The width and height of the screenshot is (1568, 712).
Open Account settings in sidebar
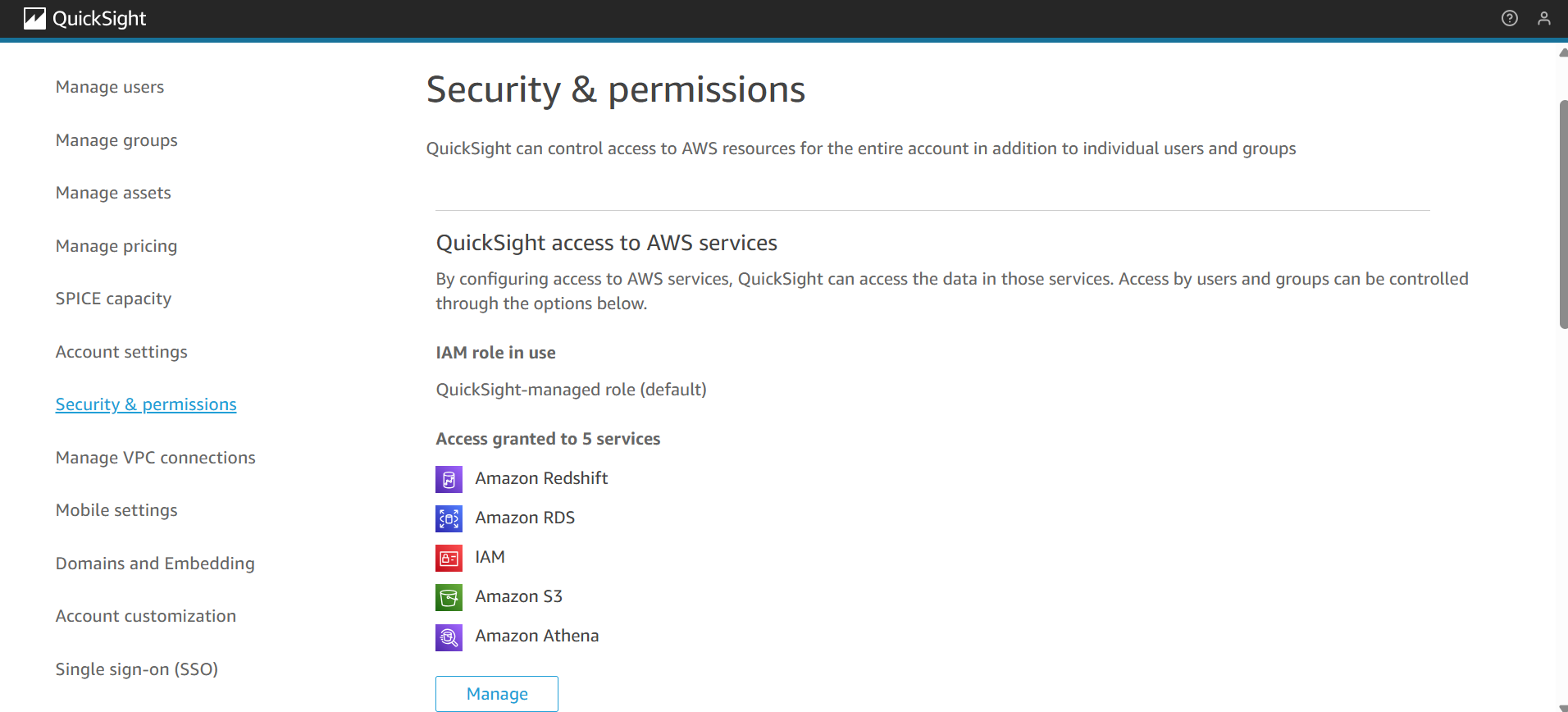[121, 352]
